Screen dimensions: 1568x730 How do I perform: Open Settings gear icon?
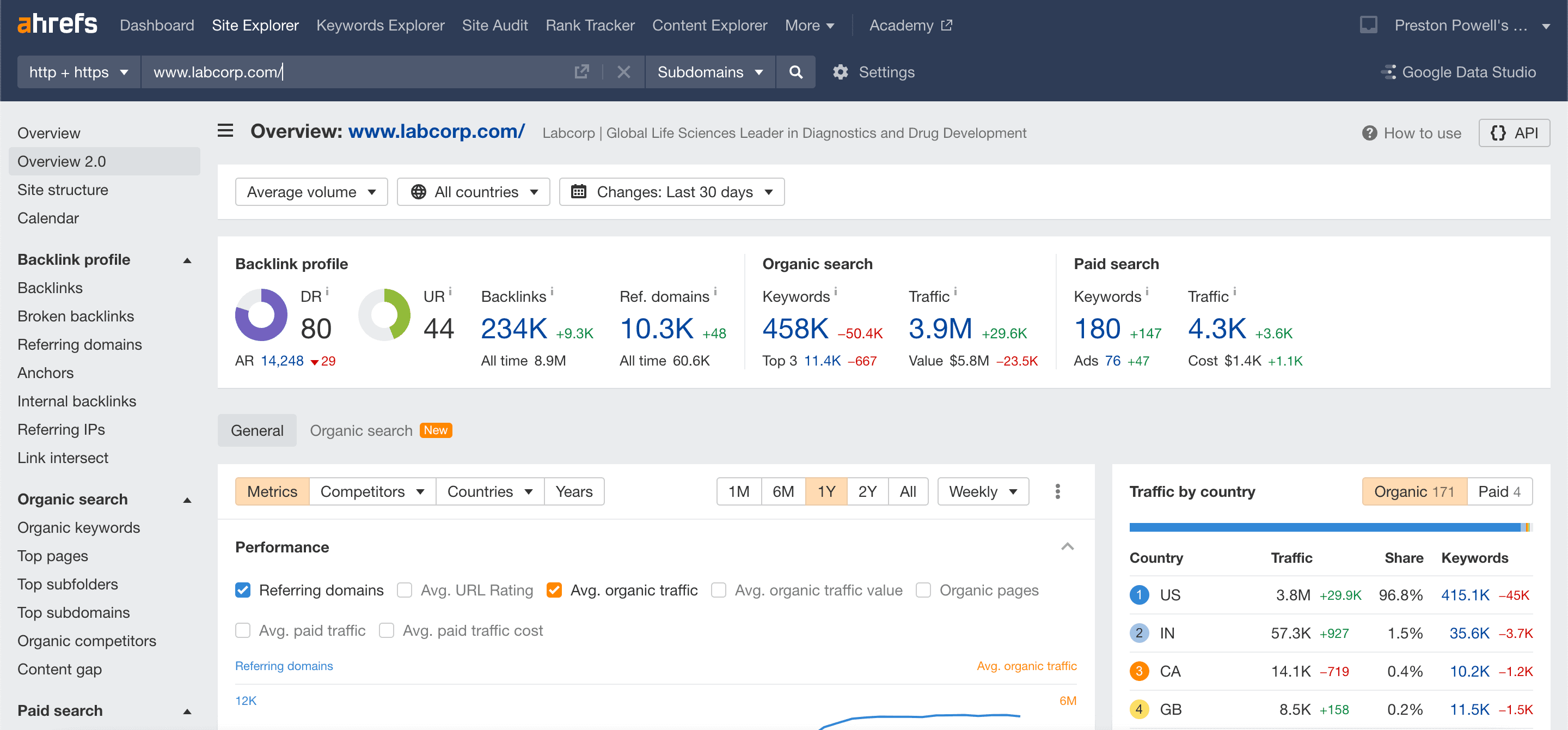click(x=840, y=72)
